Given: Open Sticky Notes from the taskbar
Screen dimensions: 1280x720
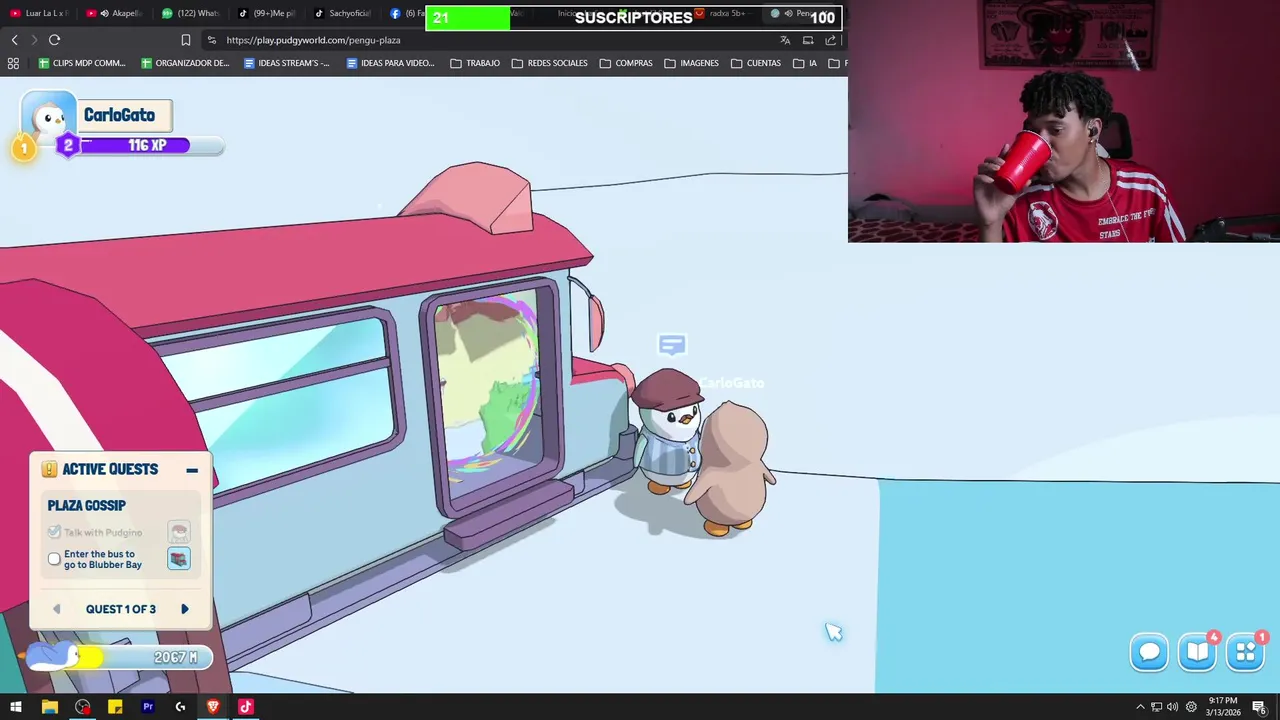Looking at the screenshot, I should (115, 707).
